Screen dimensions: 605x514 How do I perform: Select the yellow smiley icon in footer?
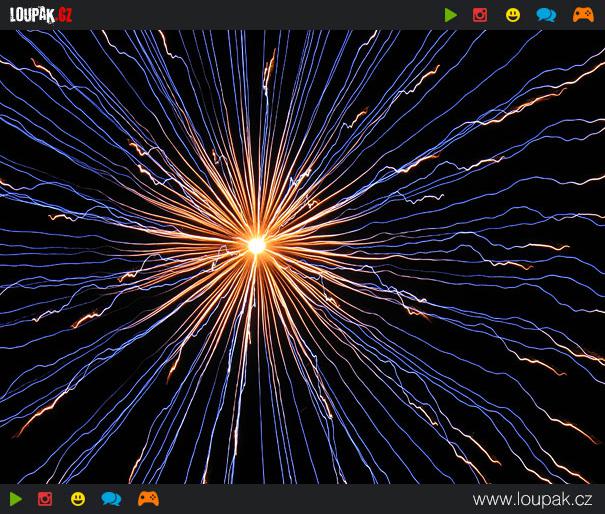78,498
